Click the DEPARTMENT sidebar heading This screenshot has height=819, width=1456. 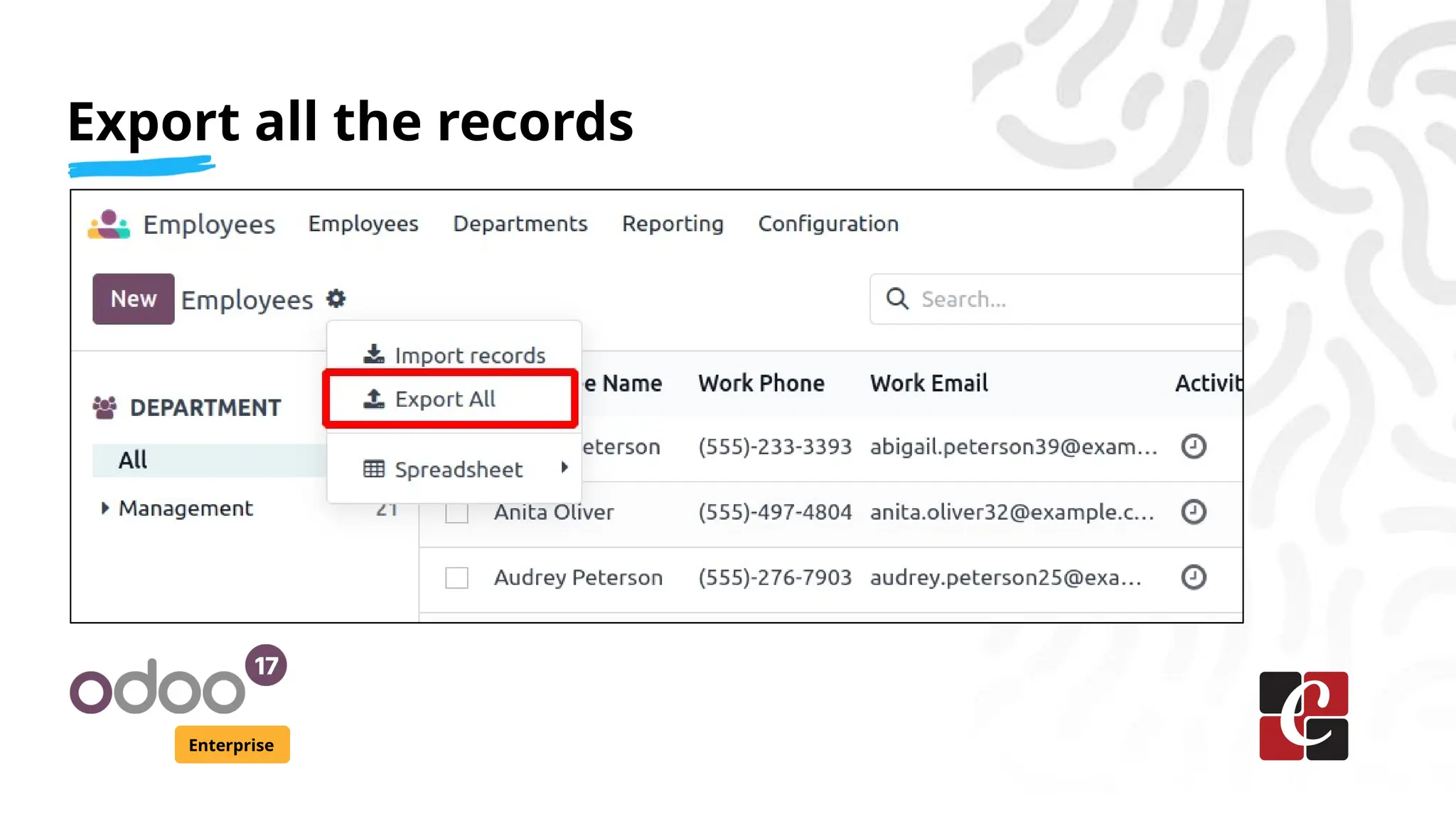[x=205, y=407]
